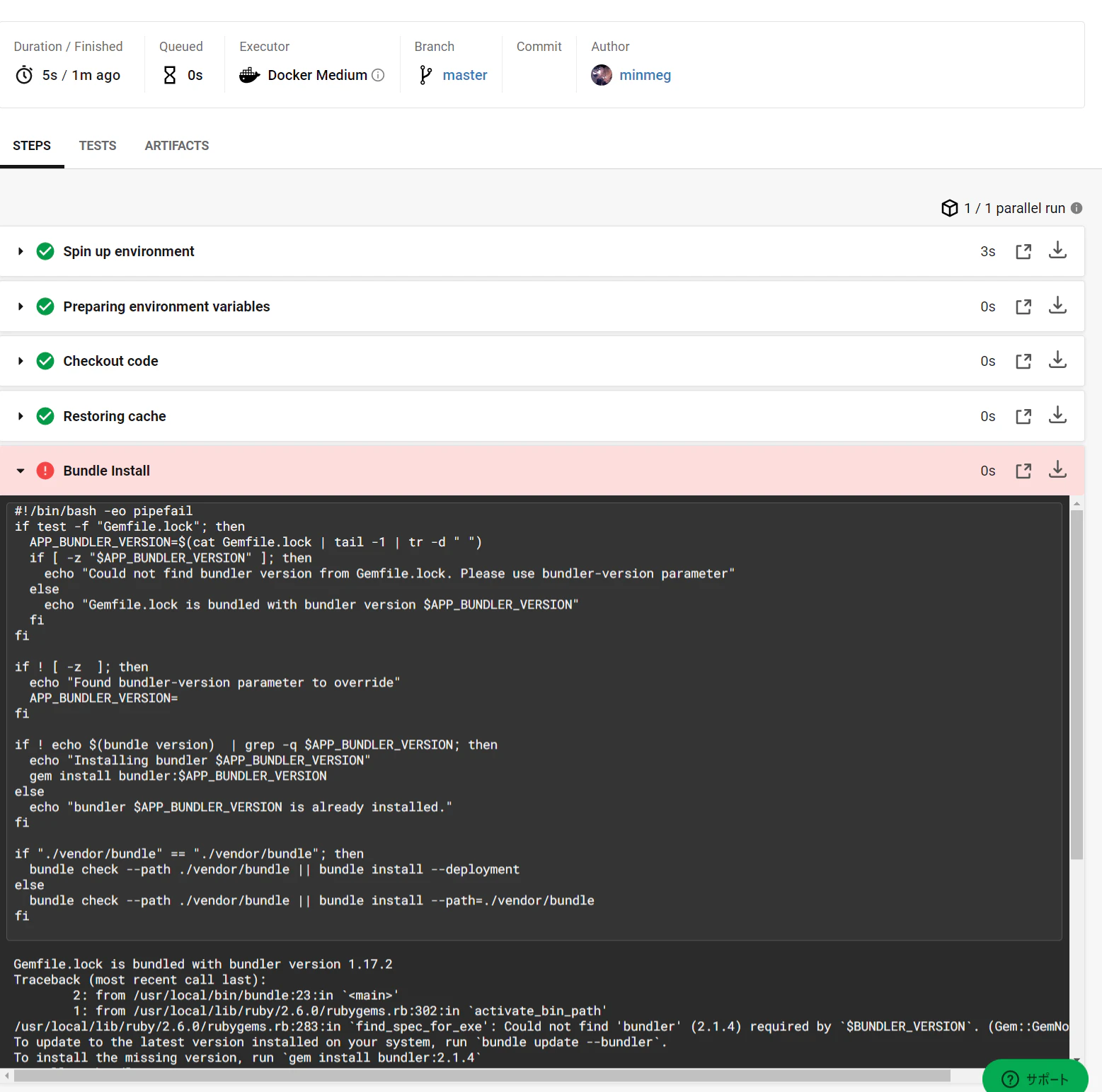Screen dimensions: 1102x1092
Task: Click the Restoring cache step title
Action: [x=115, y=416]
